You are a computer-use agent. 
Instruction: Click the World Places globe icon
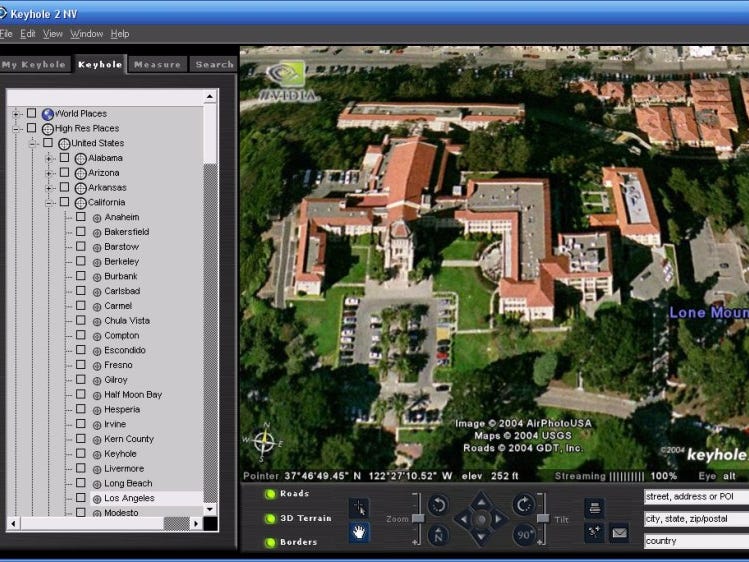(48, 114)
